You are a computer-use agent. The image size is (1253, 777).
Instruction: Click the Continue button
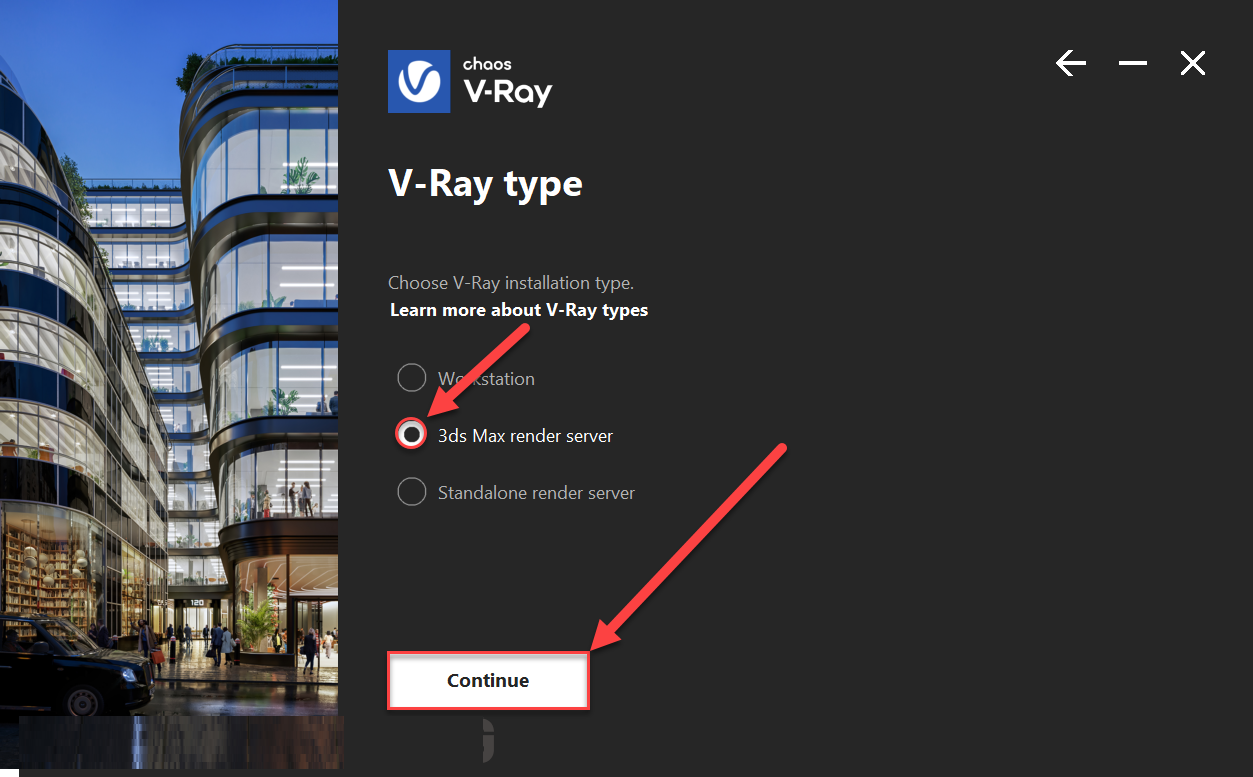(488, 681)
